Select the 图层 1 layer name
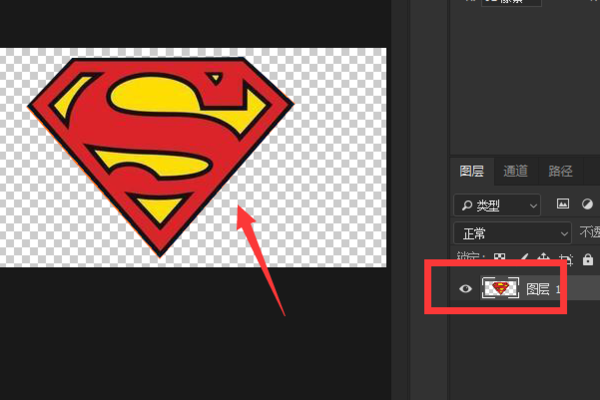Viewport: 600px width, 400px height. 543,289
